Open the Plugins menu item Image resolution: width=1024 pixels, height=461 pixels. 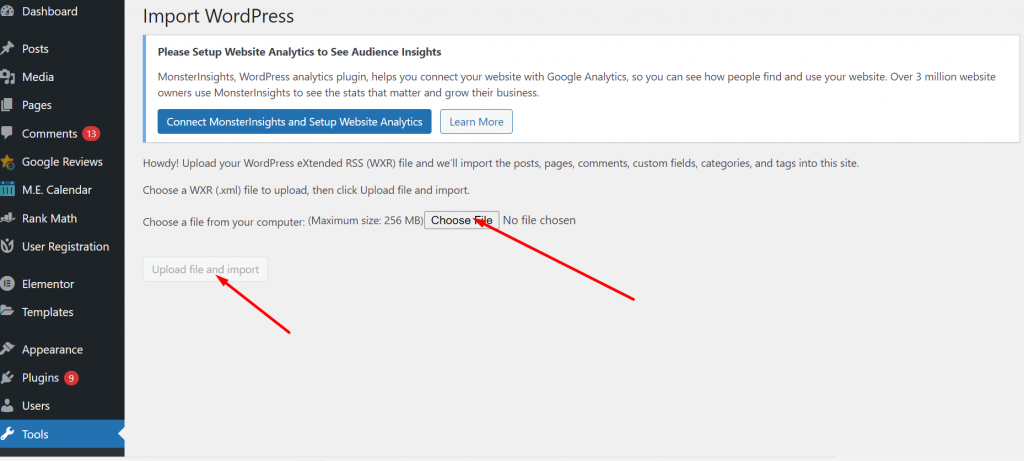(x=40, y=378)
